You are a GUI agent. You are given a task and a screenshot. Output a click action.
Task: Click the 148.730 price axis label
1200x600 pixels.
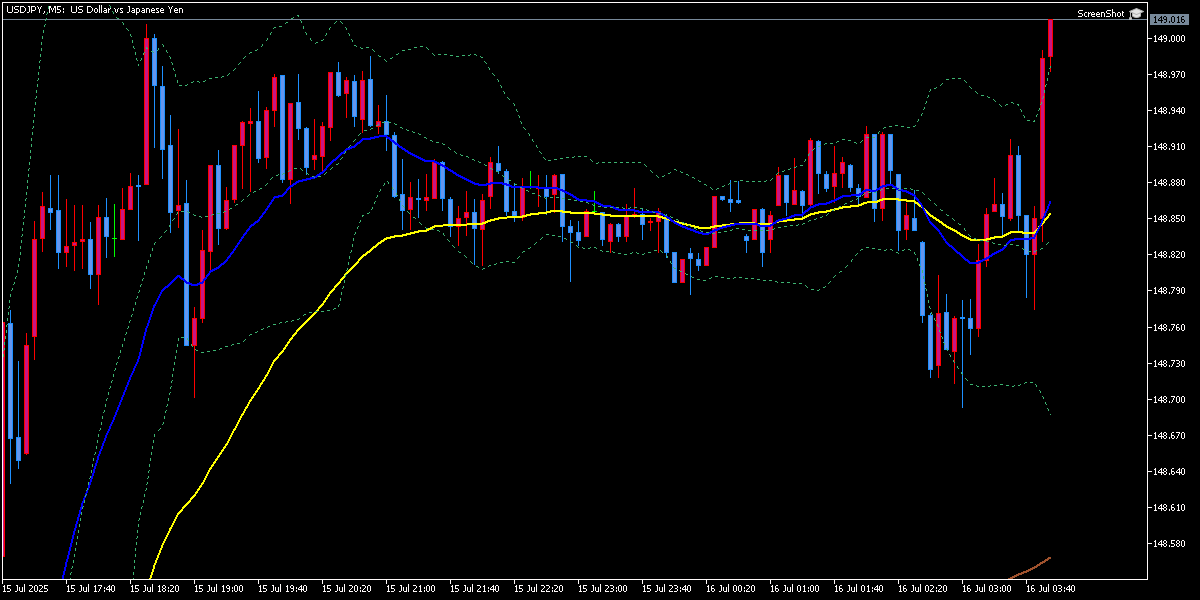coord(1169,363)
